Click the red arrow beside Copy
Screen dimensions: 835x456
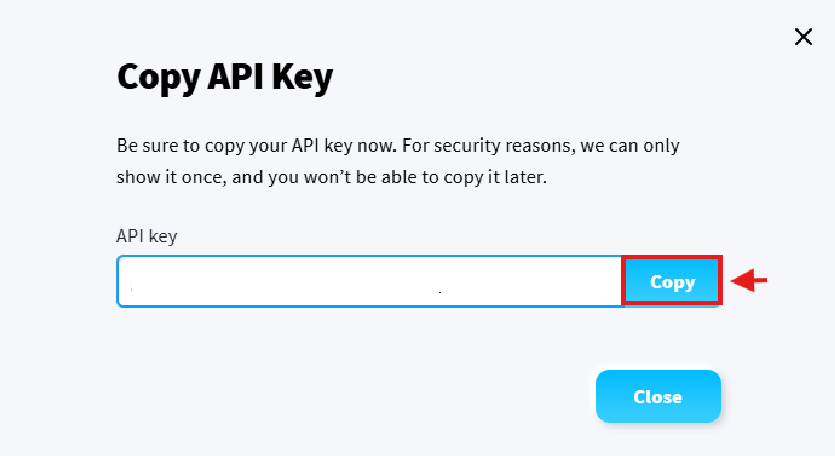pyautogui.click(x=749, y=282)
